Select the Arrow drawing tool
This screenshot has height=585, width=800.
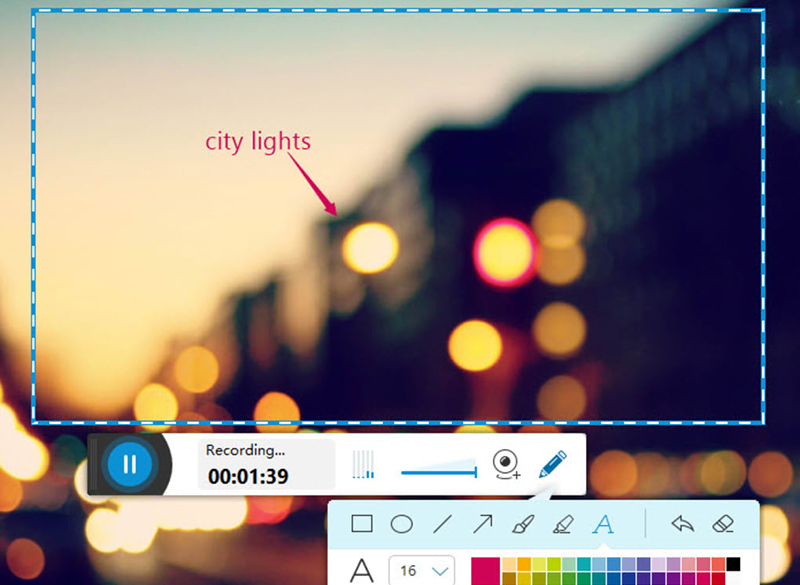coord(483,524)
